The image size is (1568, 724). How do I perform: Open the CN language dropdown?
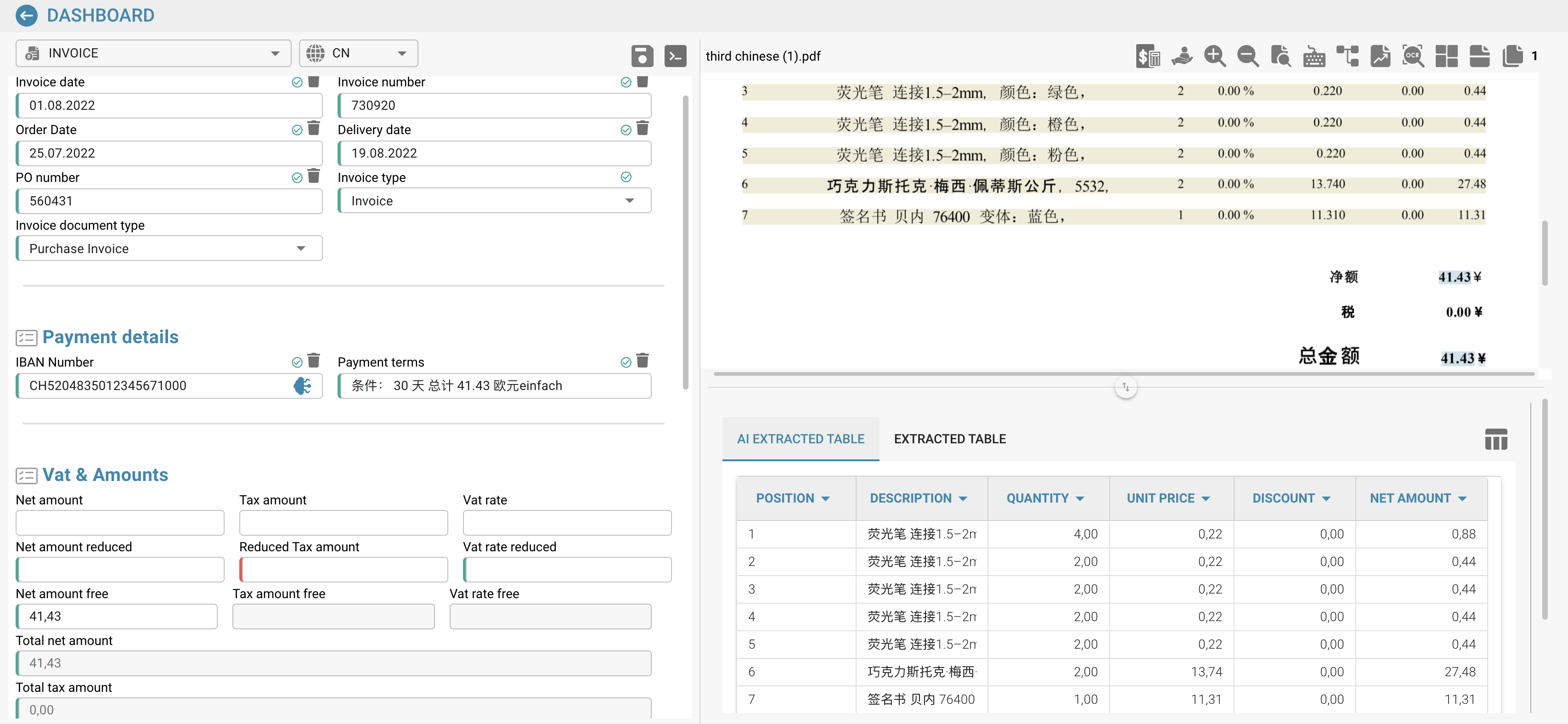358,54
